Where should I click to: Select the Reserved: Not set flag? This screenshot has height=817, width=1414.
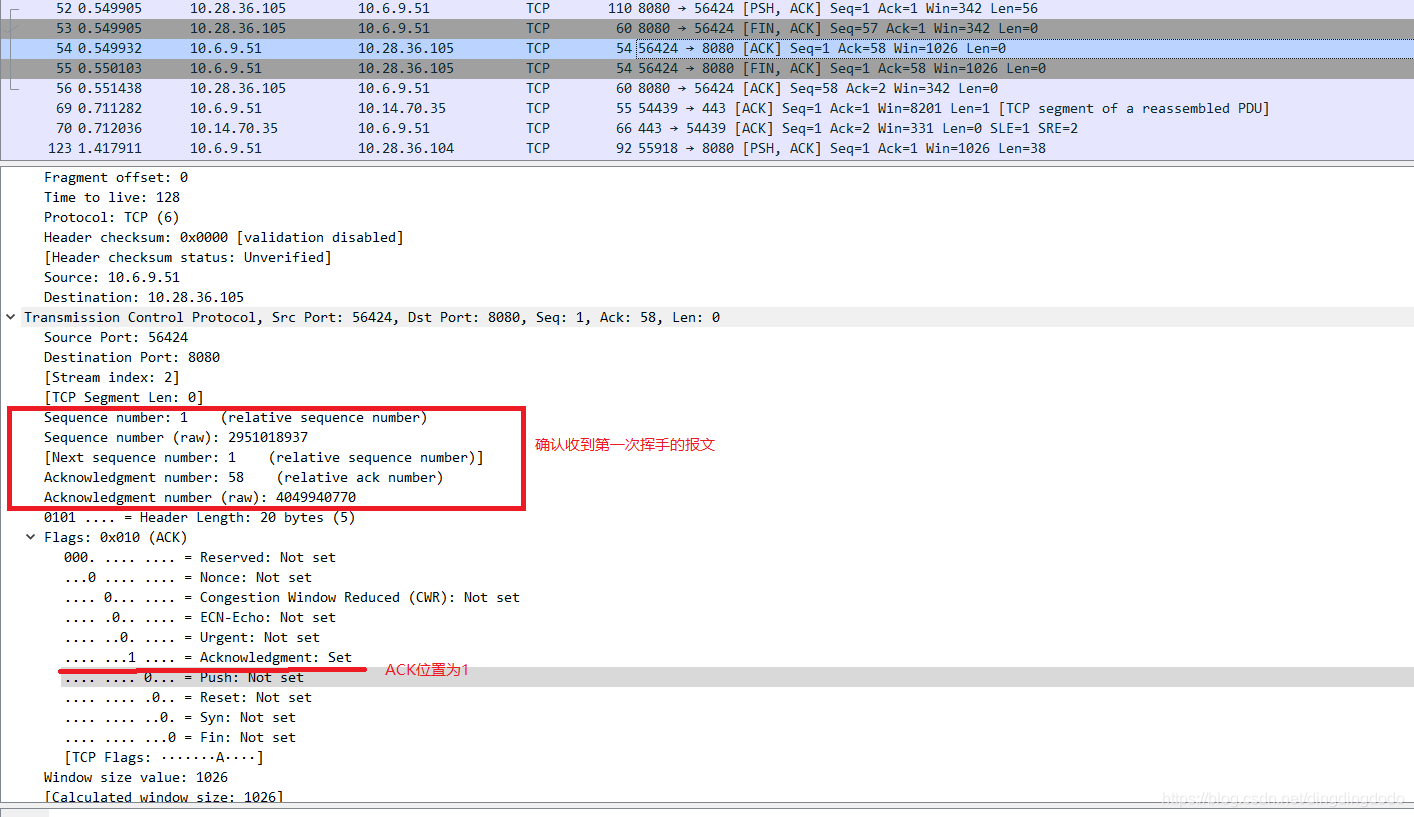tap(200, 557)
